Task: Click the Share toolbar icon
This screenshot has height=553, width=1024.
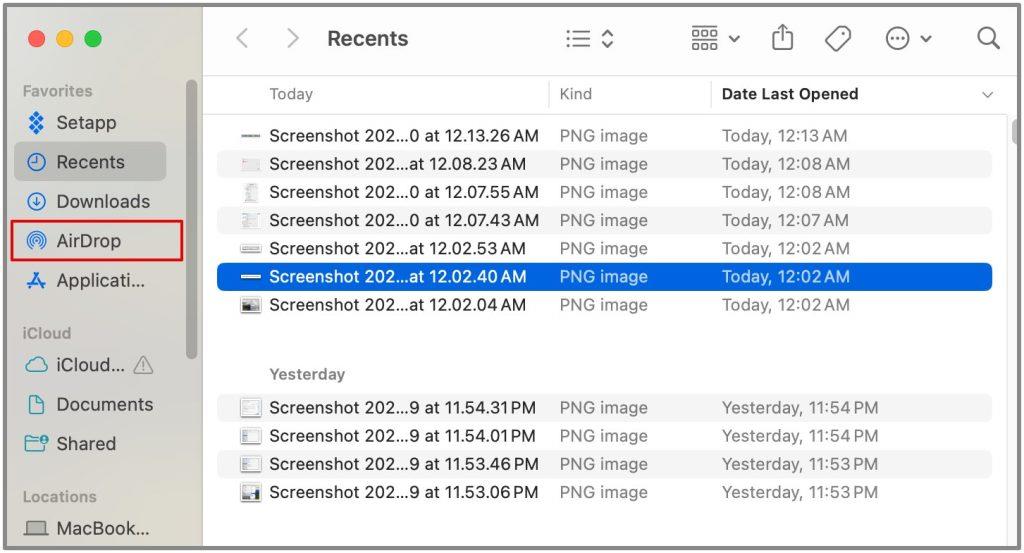Action: click(x=782, y=38)
